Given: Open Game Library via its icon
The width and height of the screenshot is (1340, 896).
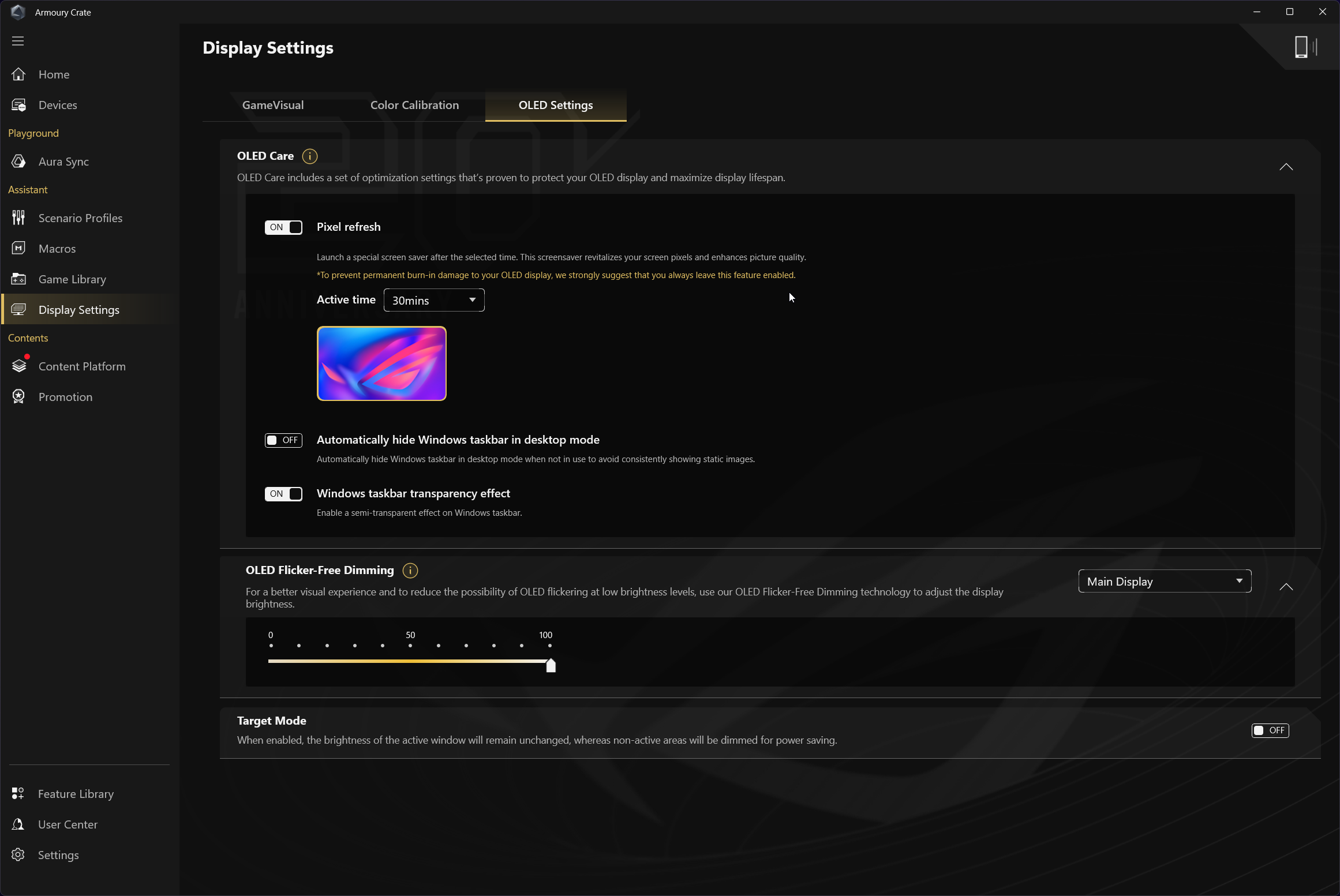Looking at the screenshot, I should point(18,279).
